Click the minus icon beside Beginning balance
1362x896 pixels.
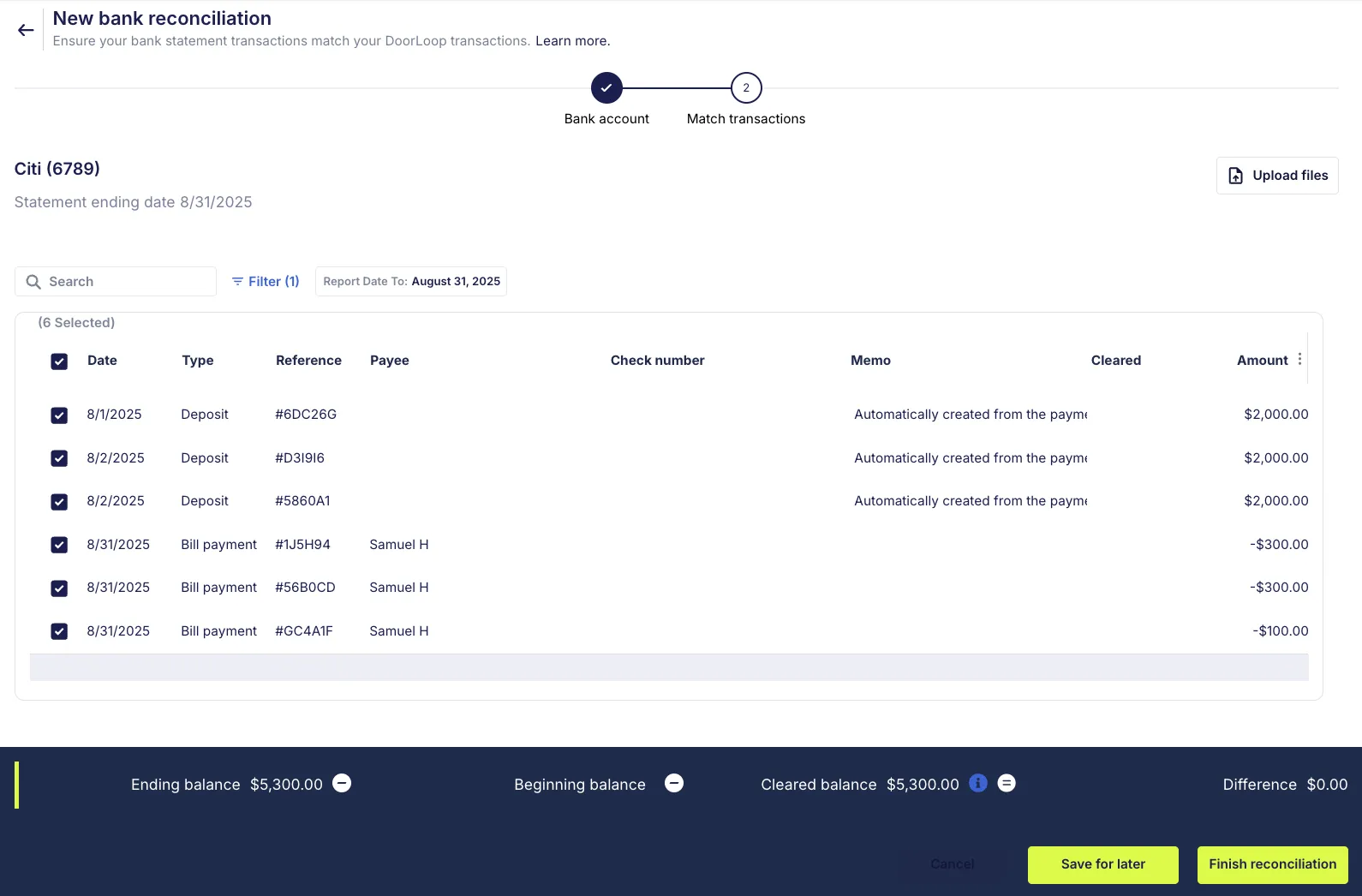674,783
